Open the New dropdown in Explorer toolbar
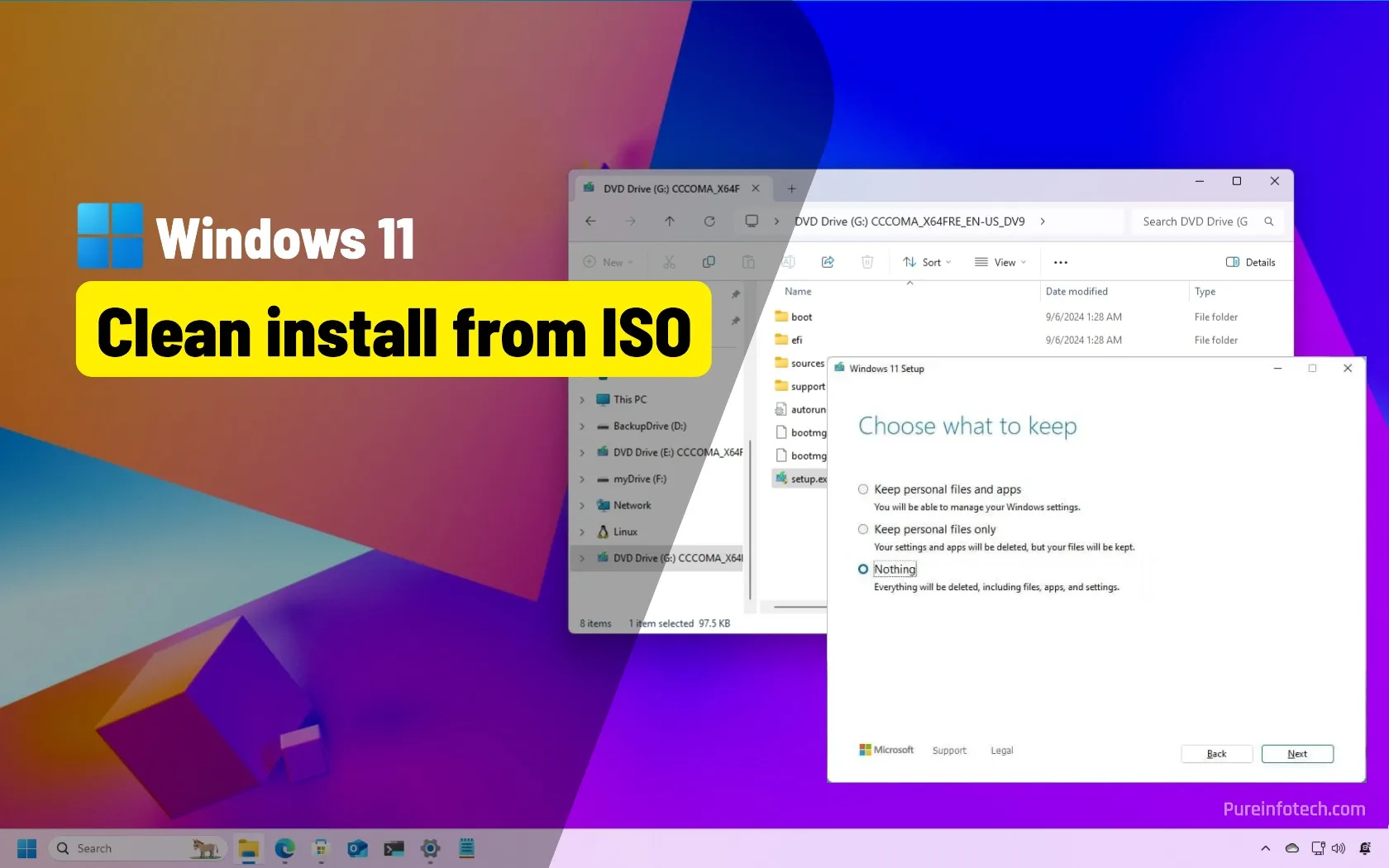The image size is (1389, 868). click(609, 262)
